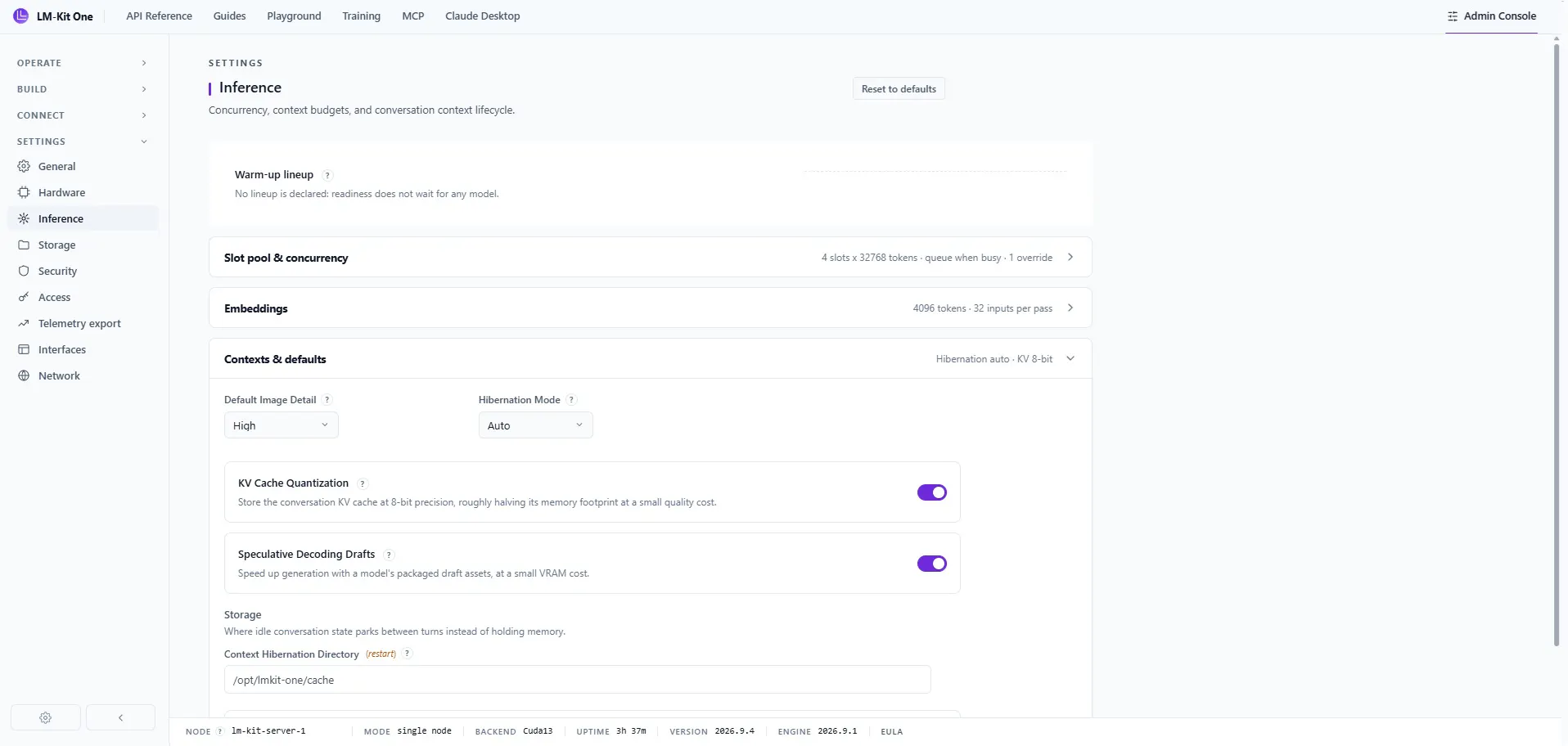Collapse the sidebar with the left arrow button
Screen dimensions: 1568x746
coord(120,717)
